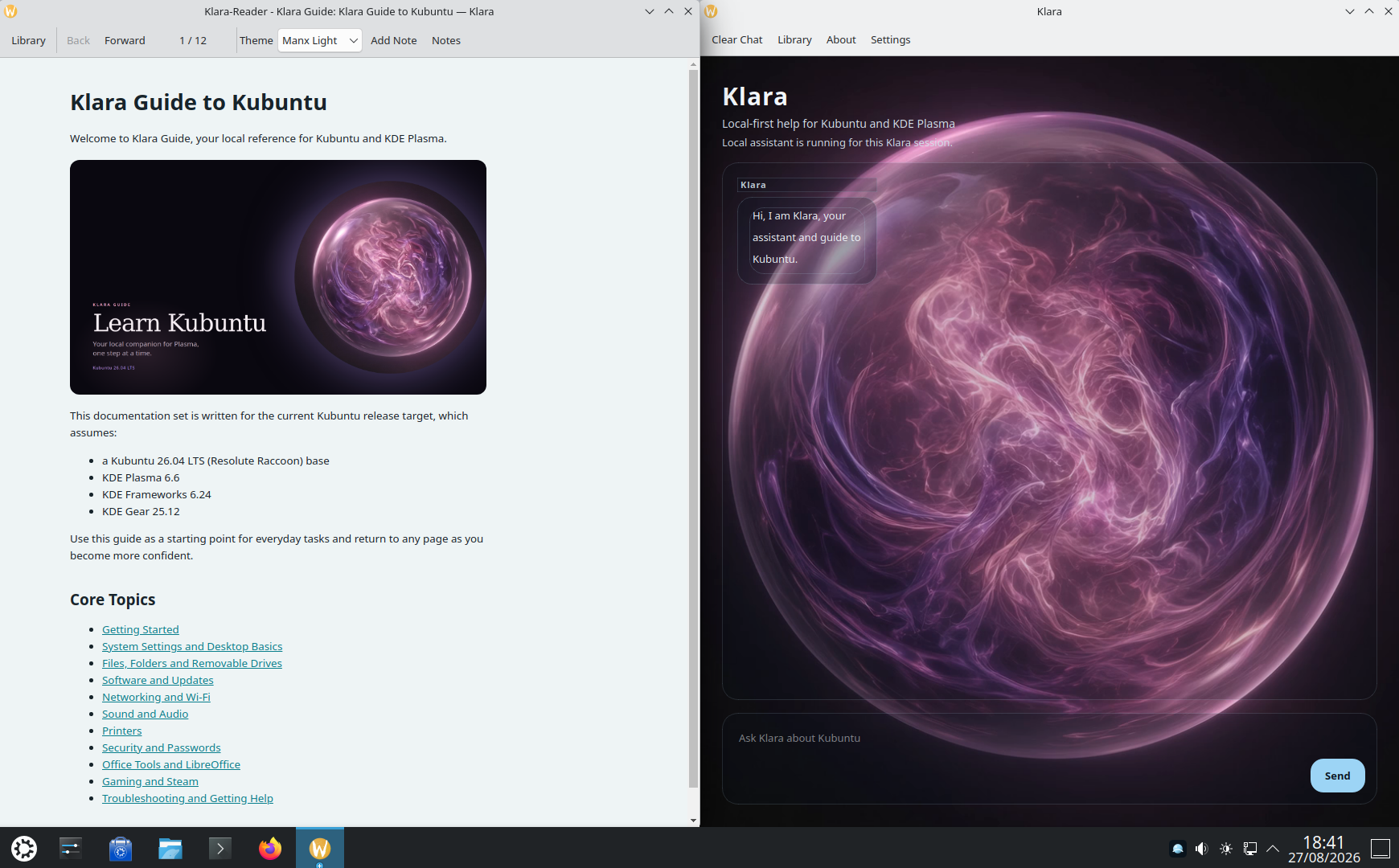Viewport: 1399px width, 868px height.
Task: Expand hidden system tray icons
Action: click(1273, 849)
